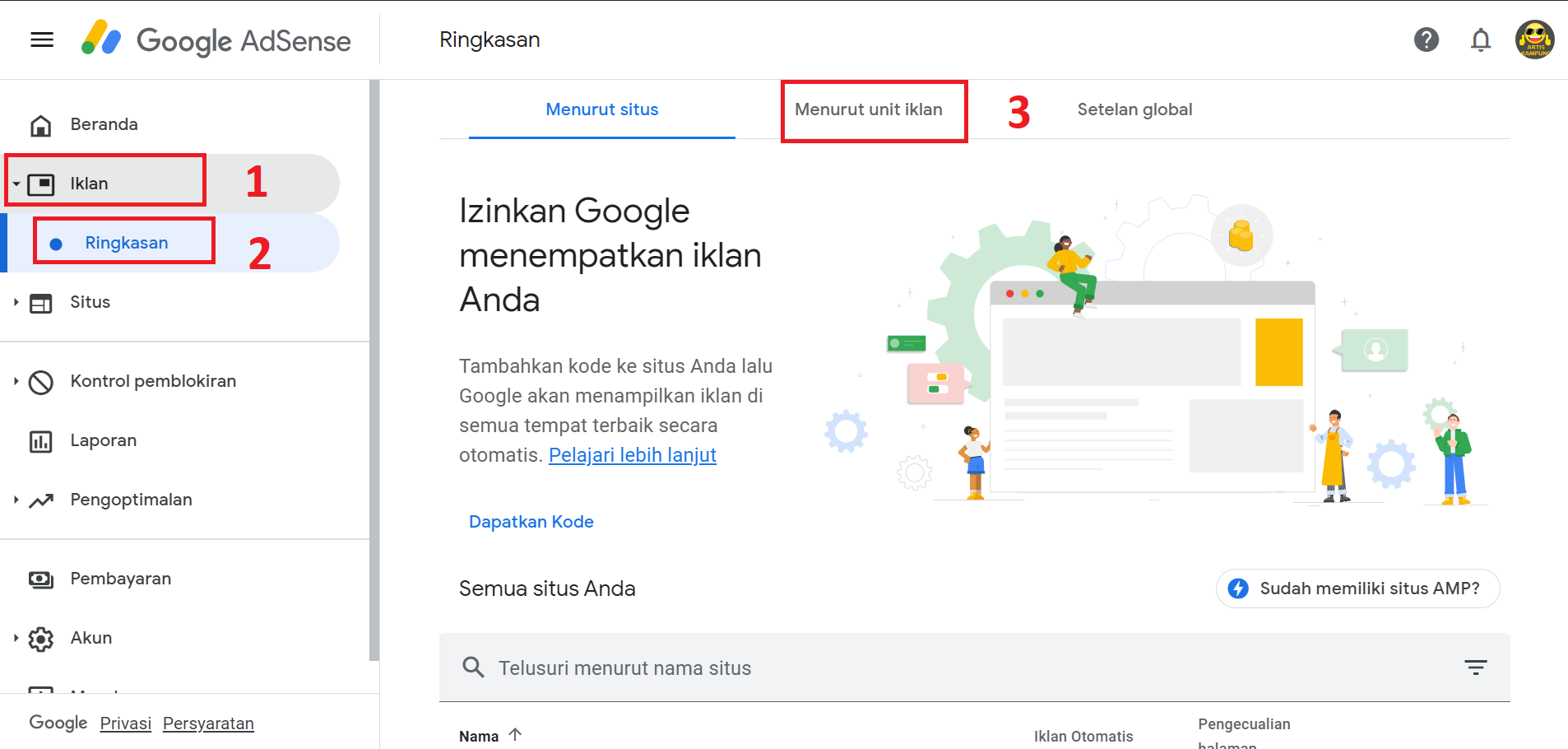Click the Pembayaran payments icon
Viewport: 1568px width, 749px height.
pos(40,579)
